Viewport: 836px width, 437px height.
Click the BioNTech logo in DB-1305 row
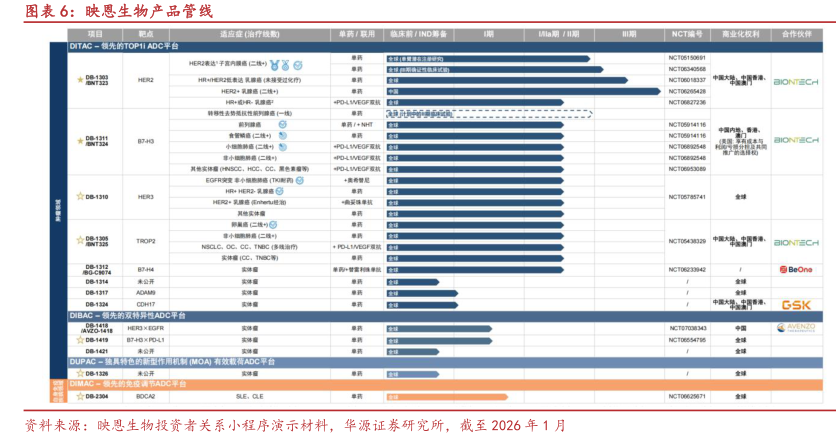796,241
